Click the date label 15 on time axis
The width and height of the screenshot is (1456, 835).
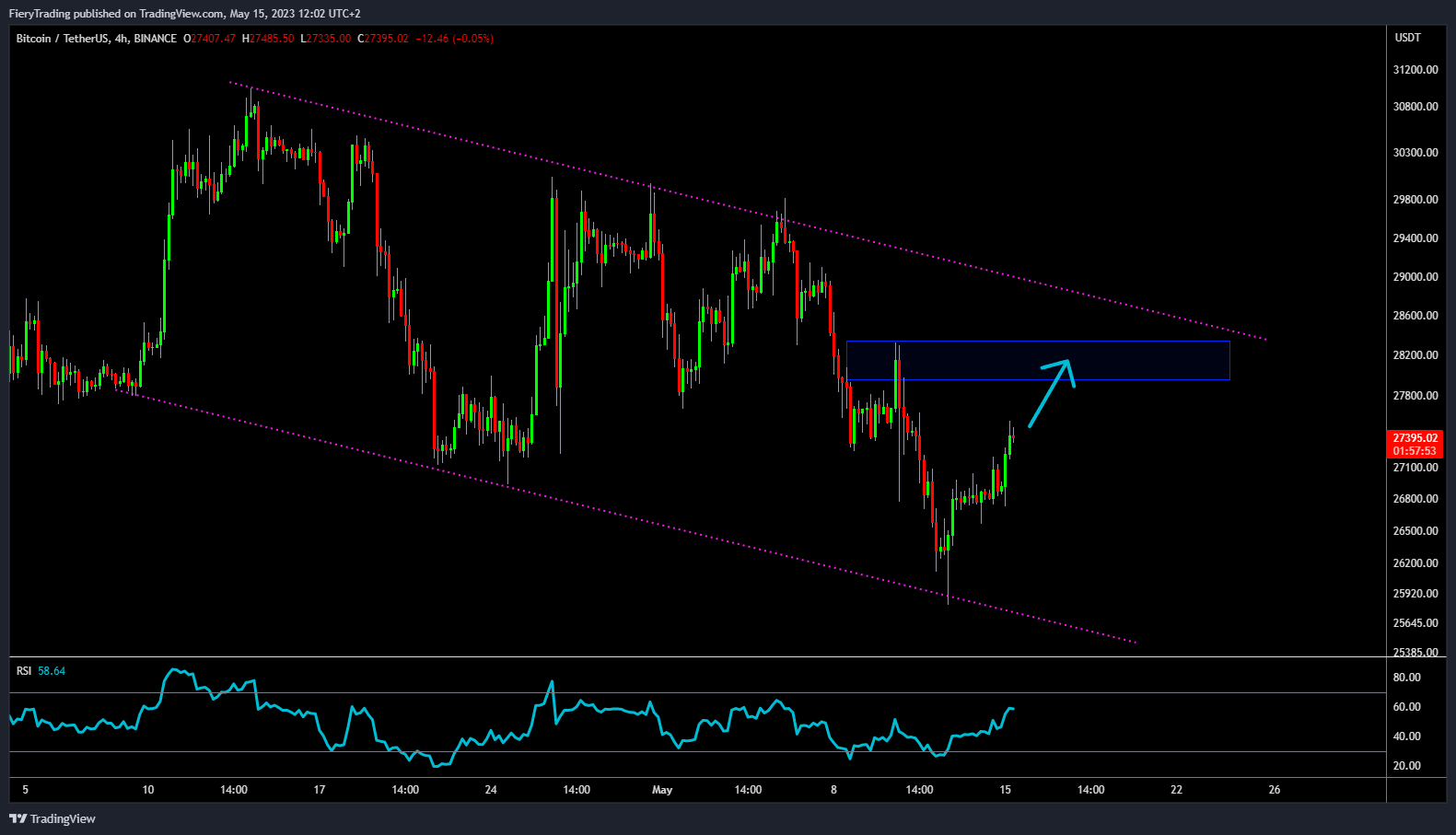(1005, 790)
